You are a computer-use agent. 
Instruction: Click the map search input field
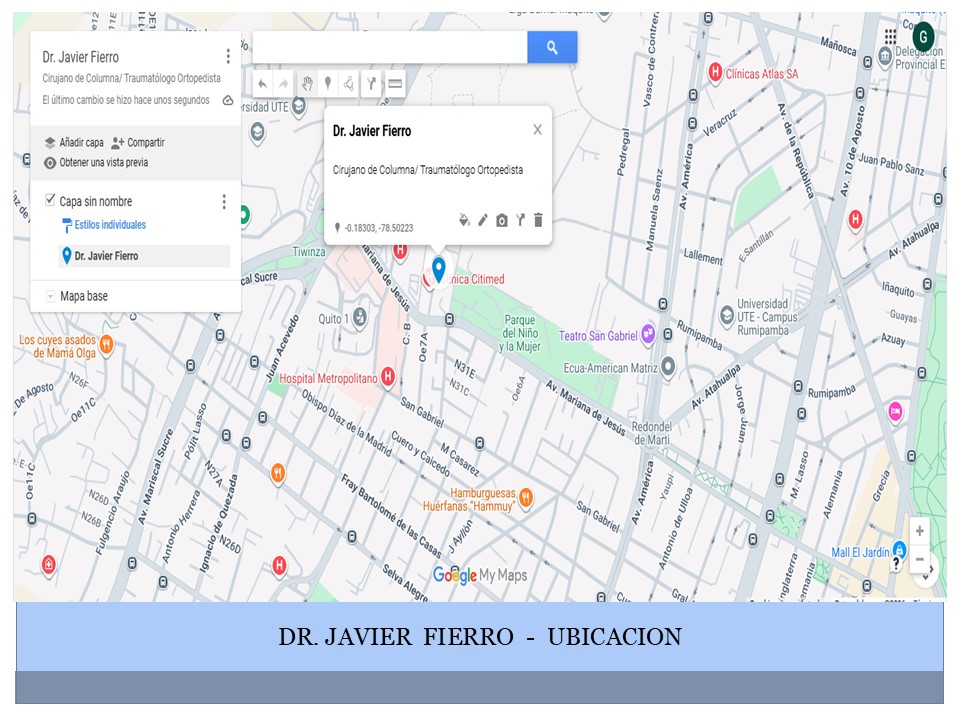point(390,47)
